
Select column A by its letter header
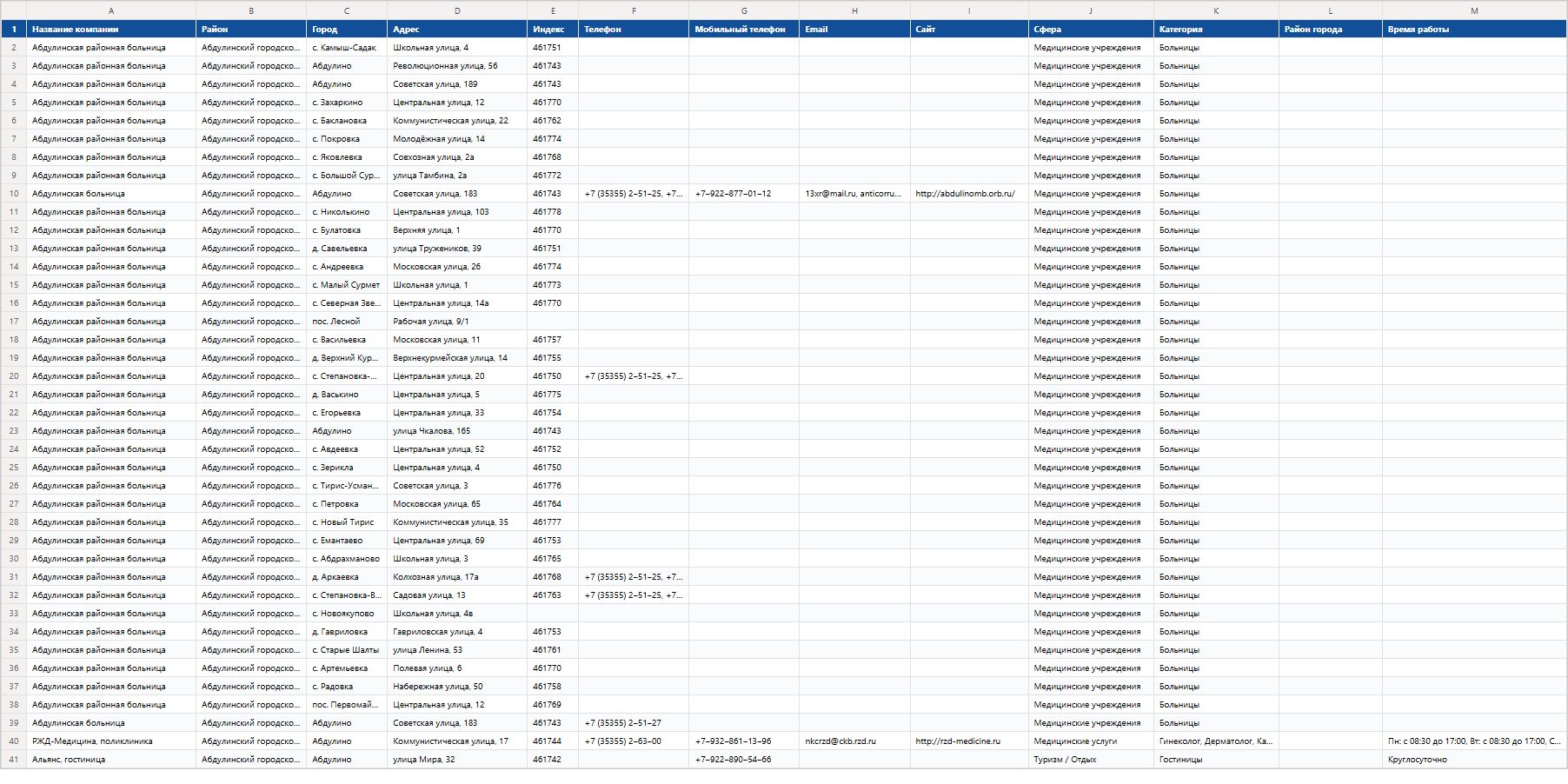click(x=111, y=10)
